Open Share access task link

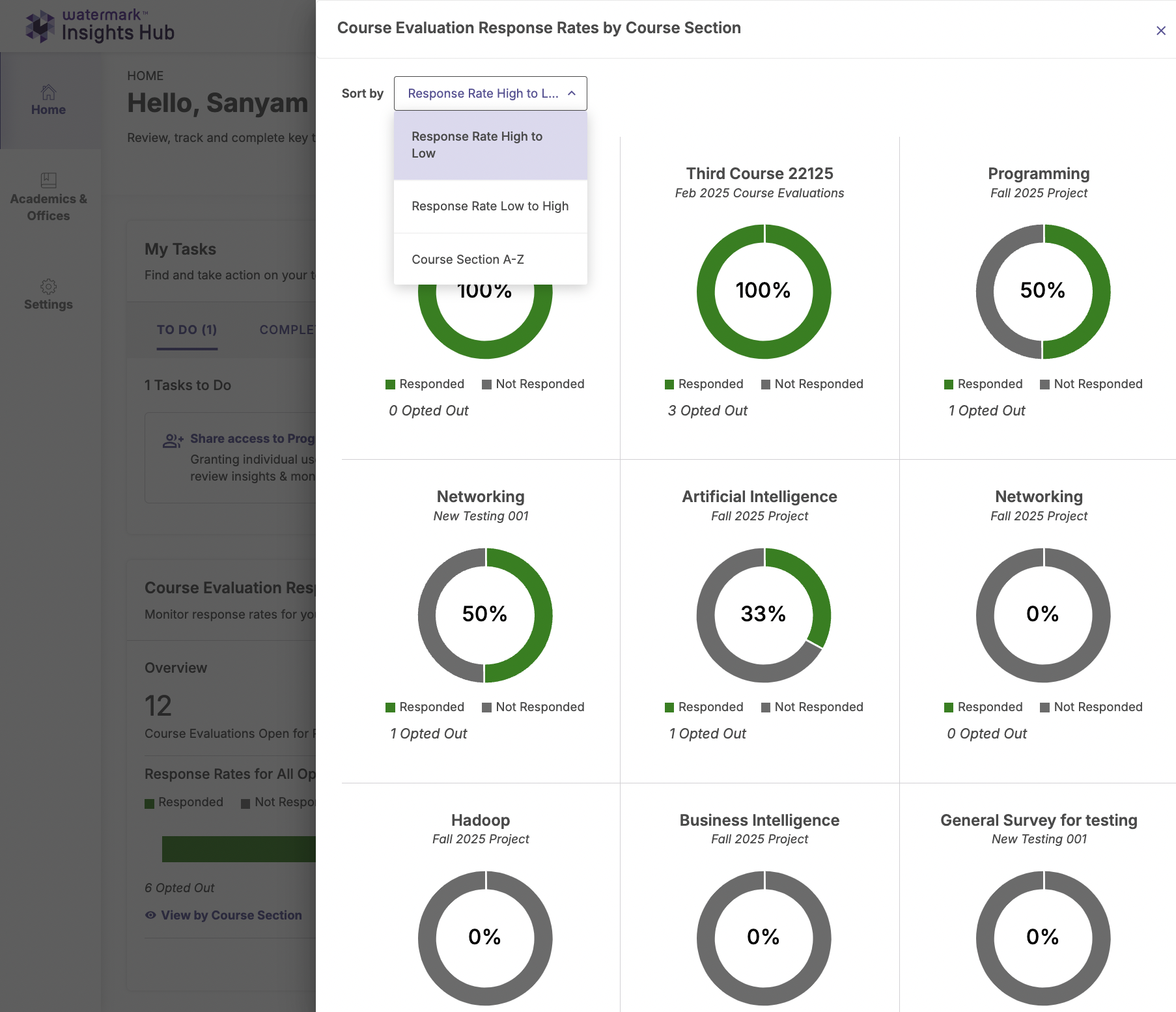[253, 438]
